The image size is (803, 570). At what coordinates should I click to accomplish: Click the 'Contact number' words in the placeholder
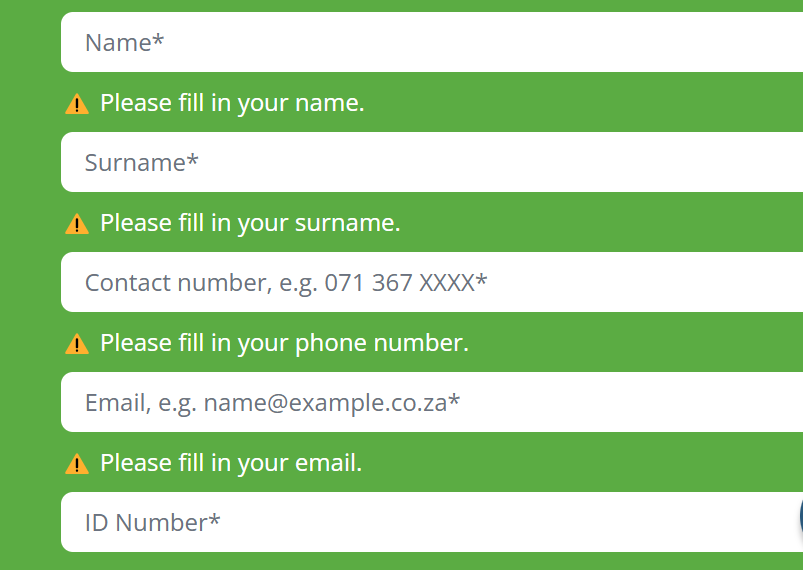coord(176,283)
